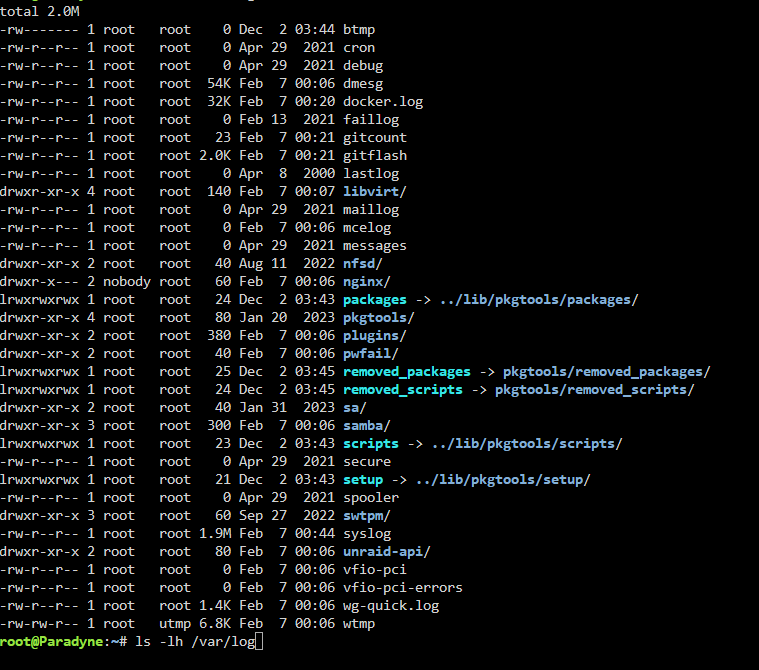
Task: Select the swtpm/ directory name
Action: coord(367,516)
